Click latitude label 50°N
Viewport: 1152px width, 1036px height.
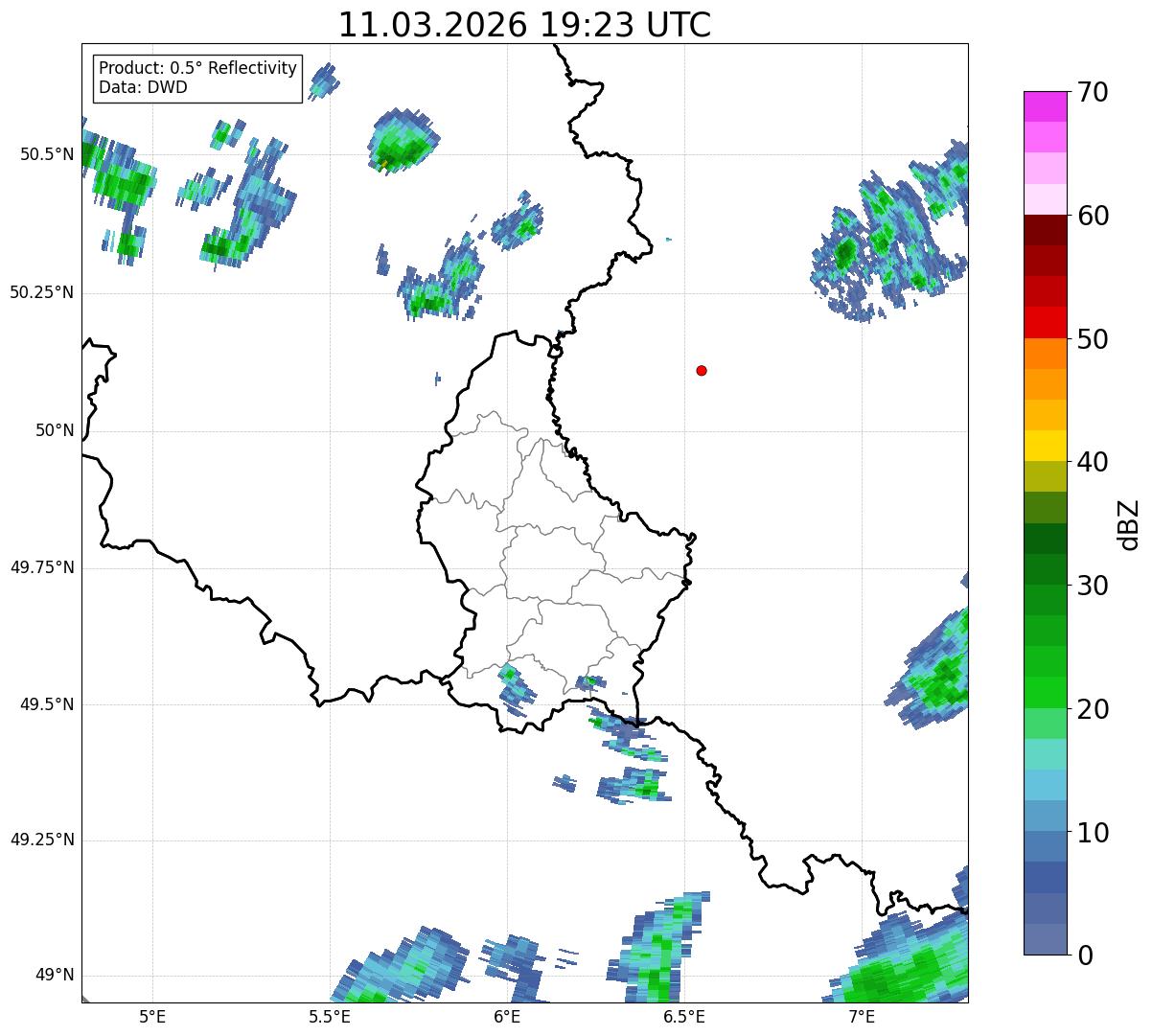[x=55, y=431]
